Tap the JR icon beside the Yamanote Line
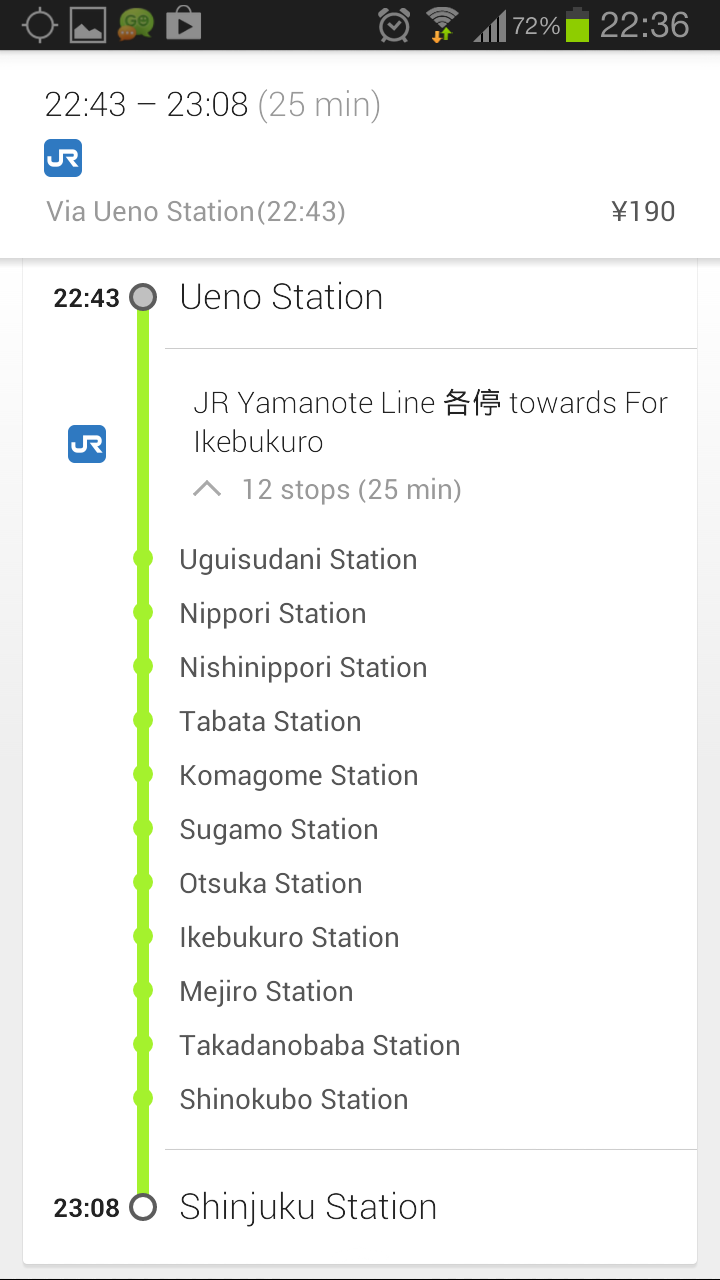This screenshot has width=720, height=1280. [87, 444]
